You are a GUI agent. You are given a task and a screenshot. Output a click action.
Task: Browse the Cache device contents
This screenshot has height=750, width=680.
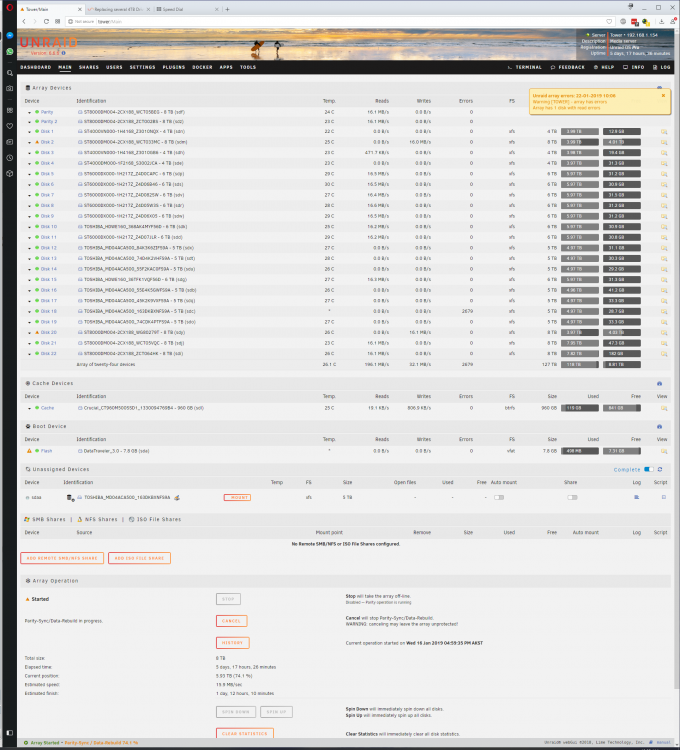(x=664, y=408)
